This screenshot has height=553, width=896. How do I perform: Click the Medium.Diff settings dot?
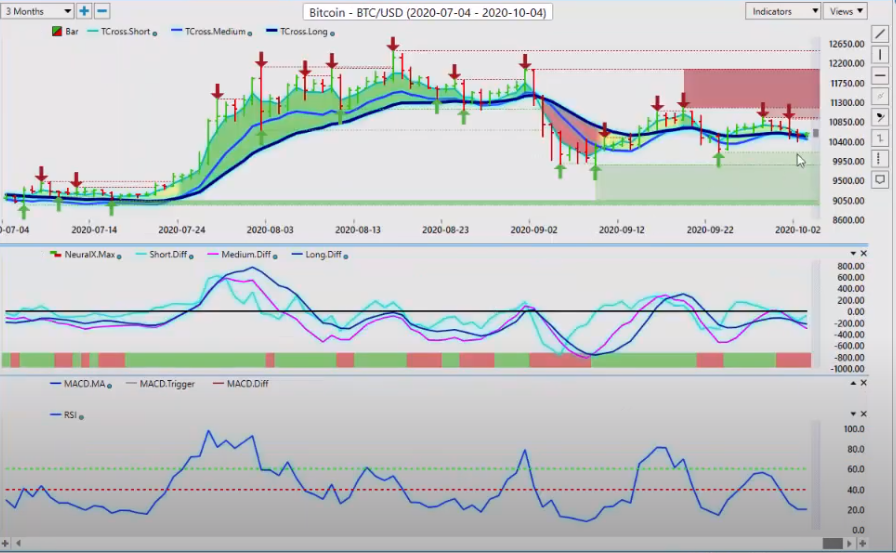click(x=275, y=257)
